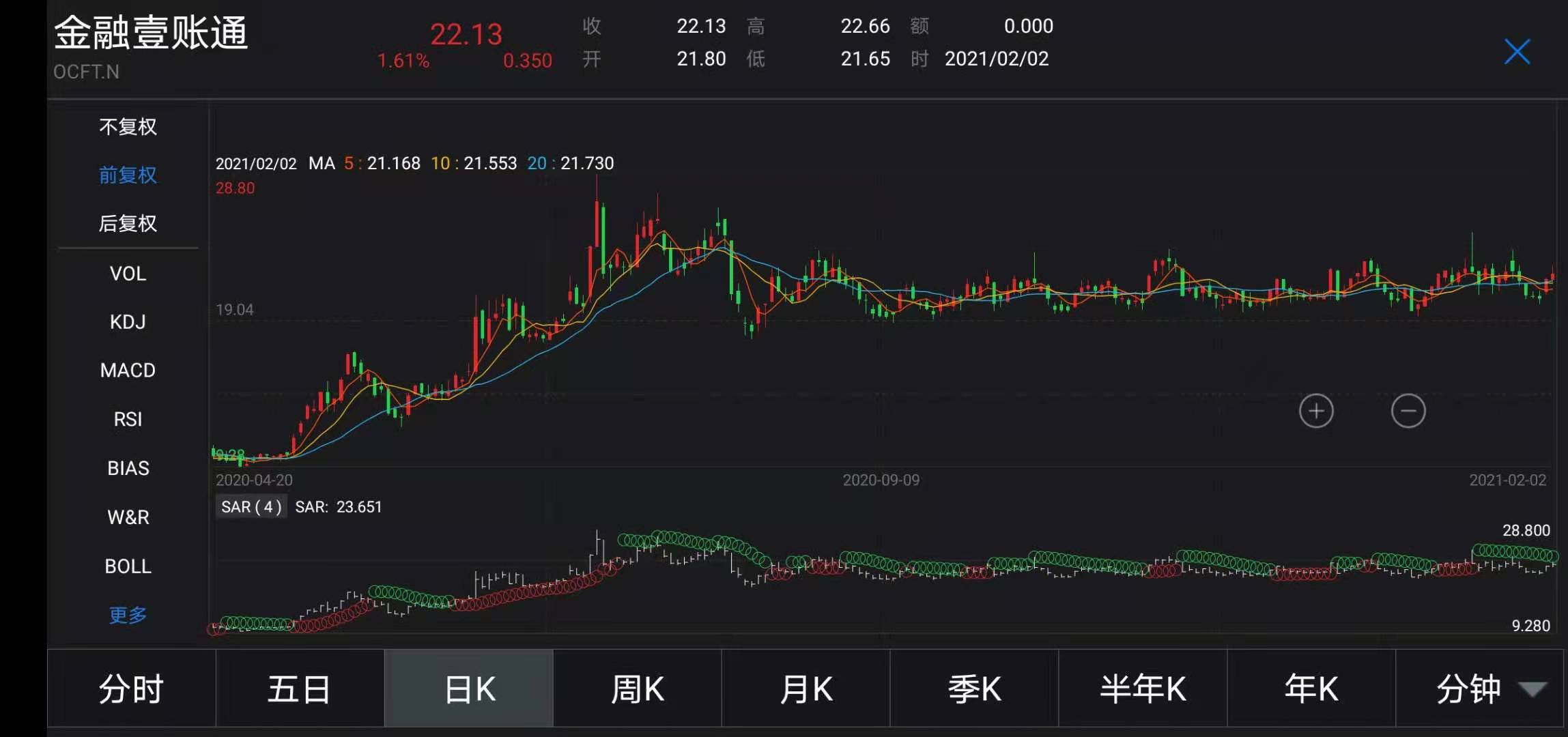
Task: Click 2020-09-09 date marker on axis
Action: click(881, 480)
